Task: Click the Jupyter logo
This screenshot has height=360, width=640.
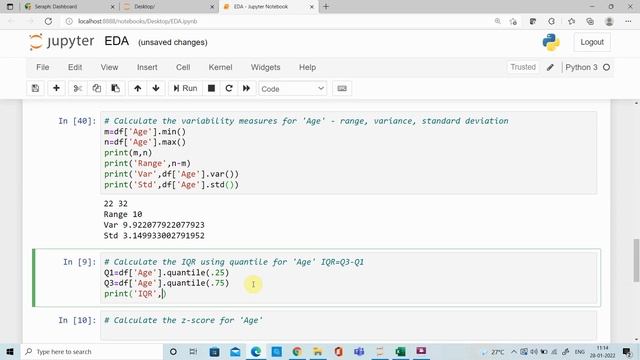Action: click(x=61, y=42)
